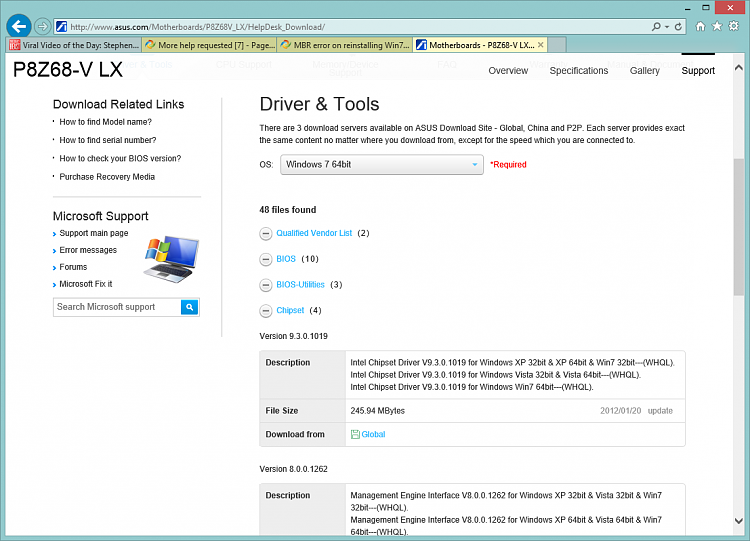
Task: Click the ASUS site icon in address bar
Action: tap(61, 27)
